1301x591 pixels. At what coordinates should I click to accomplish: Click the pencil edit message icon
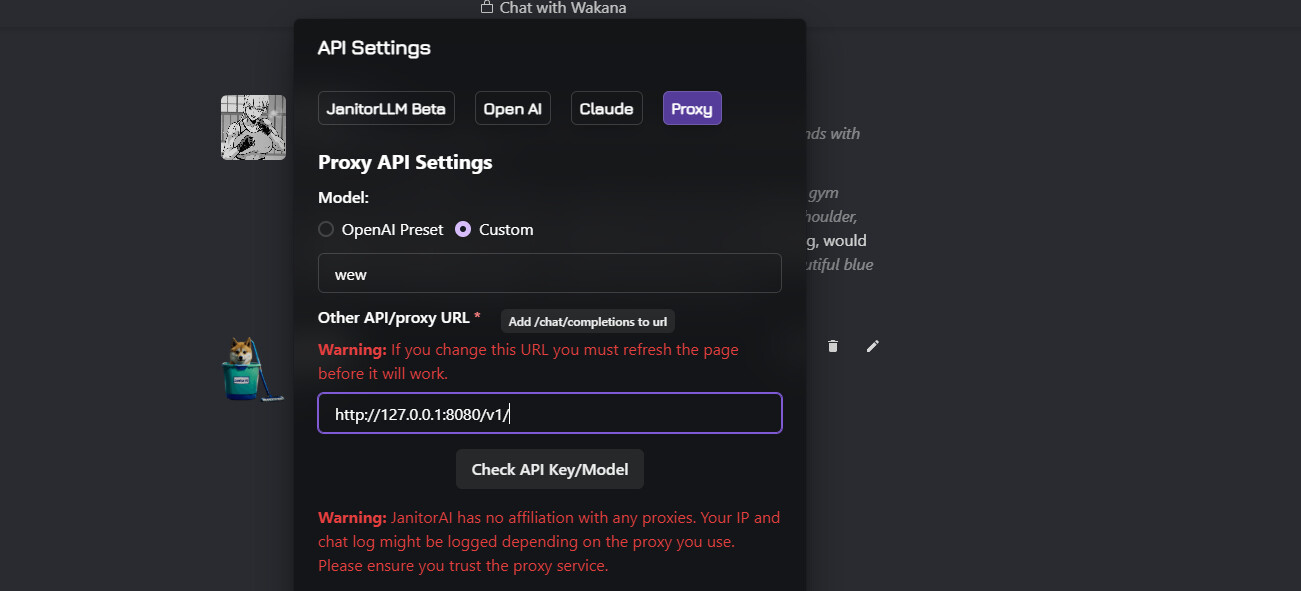[x=873, y=346]
